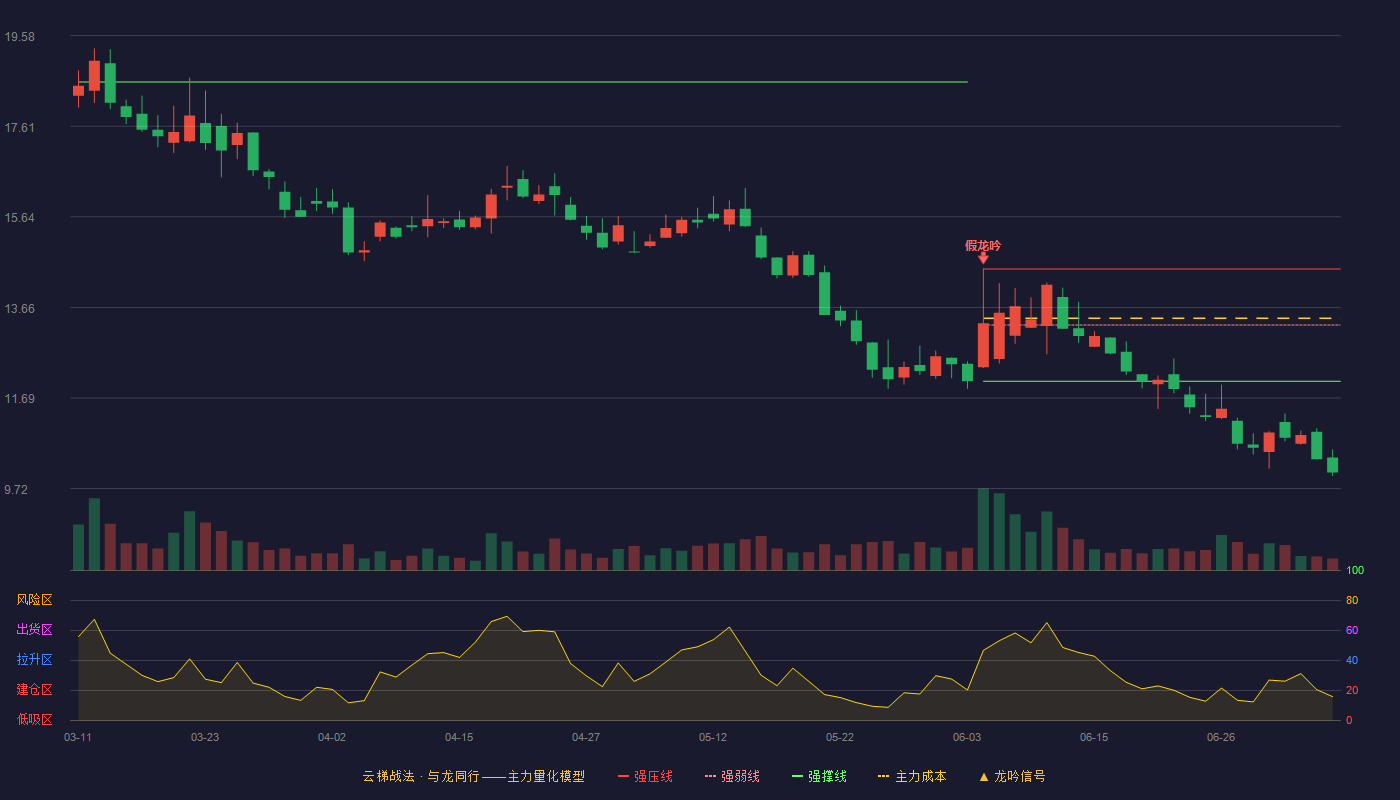The image size is (1400, 800).
Task: Click the tallest volume bar on 06-03
Action: click(983, 529)
